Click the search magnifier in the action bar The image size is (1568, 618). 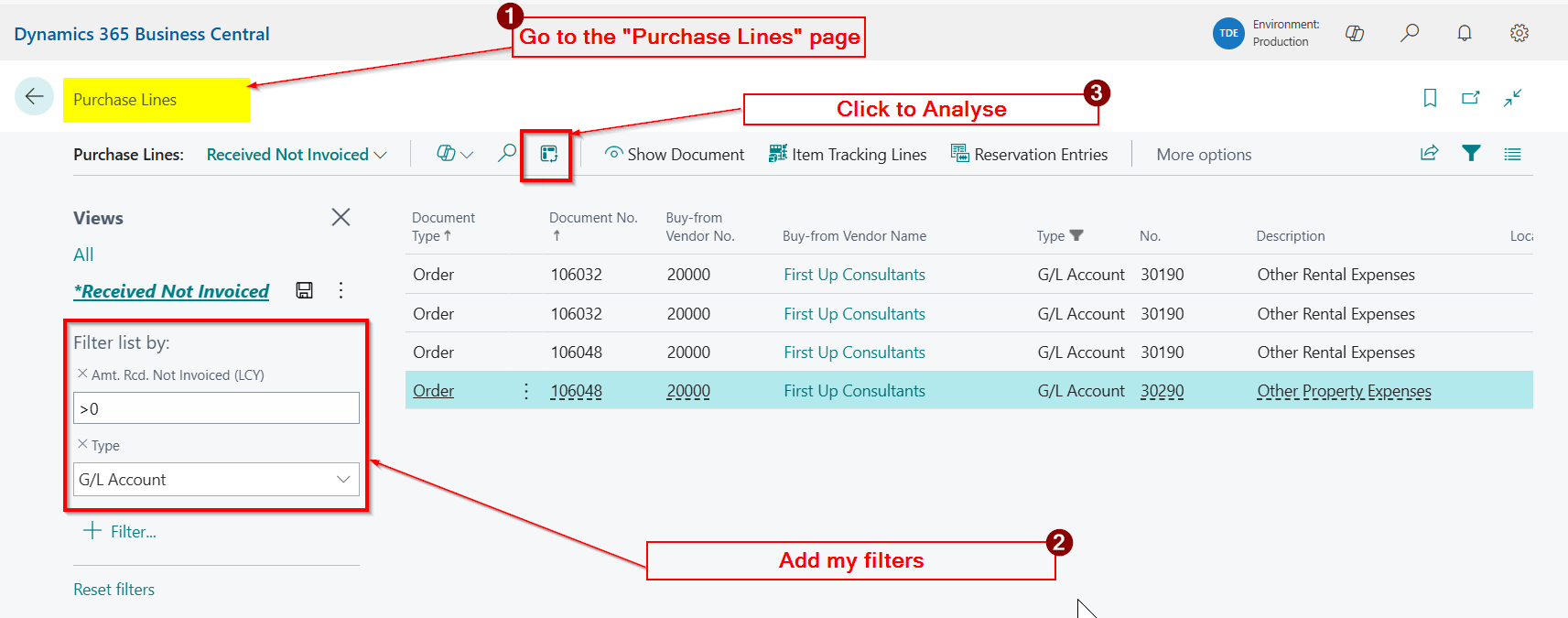[506, 153]
